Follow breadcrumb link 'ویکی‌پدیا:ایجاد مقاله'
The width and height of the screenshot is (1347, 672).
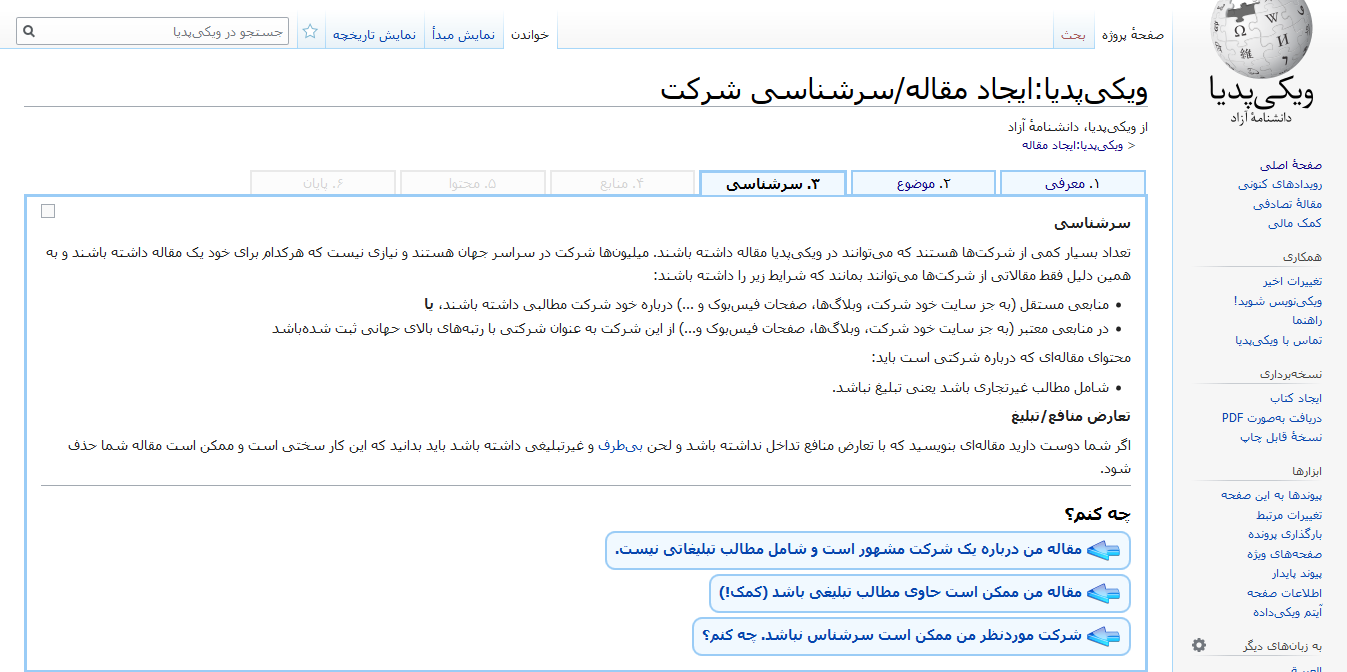1071,145
